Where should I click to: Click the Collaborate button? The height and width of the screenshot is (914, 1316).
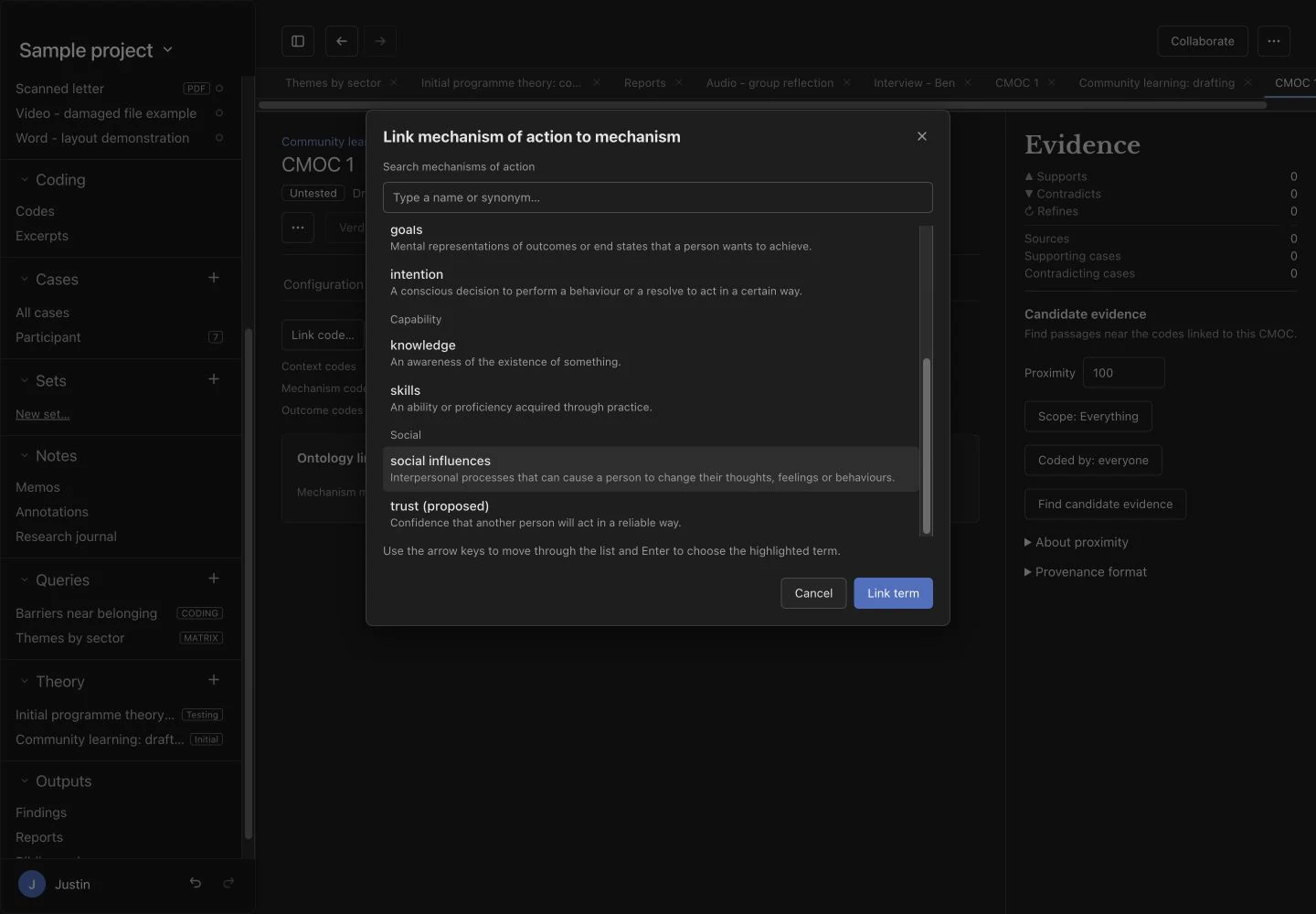coord(1203,41)
